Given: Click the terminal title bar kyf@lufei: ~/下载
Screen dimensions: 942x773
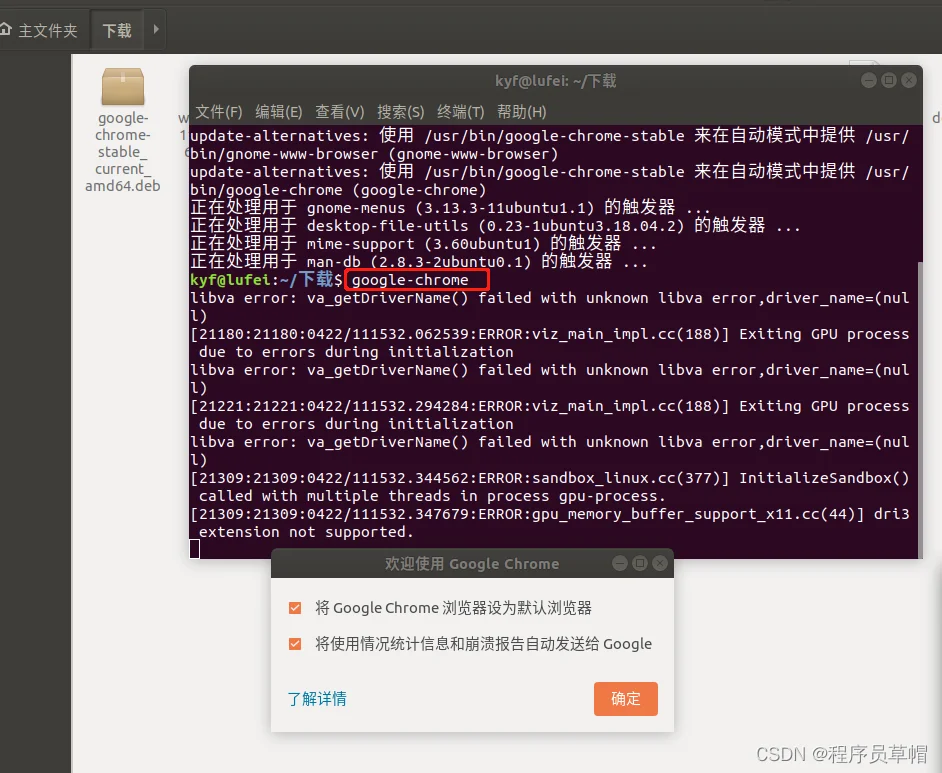Looking at the screenshot, I should (x=556, y=81).
